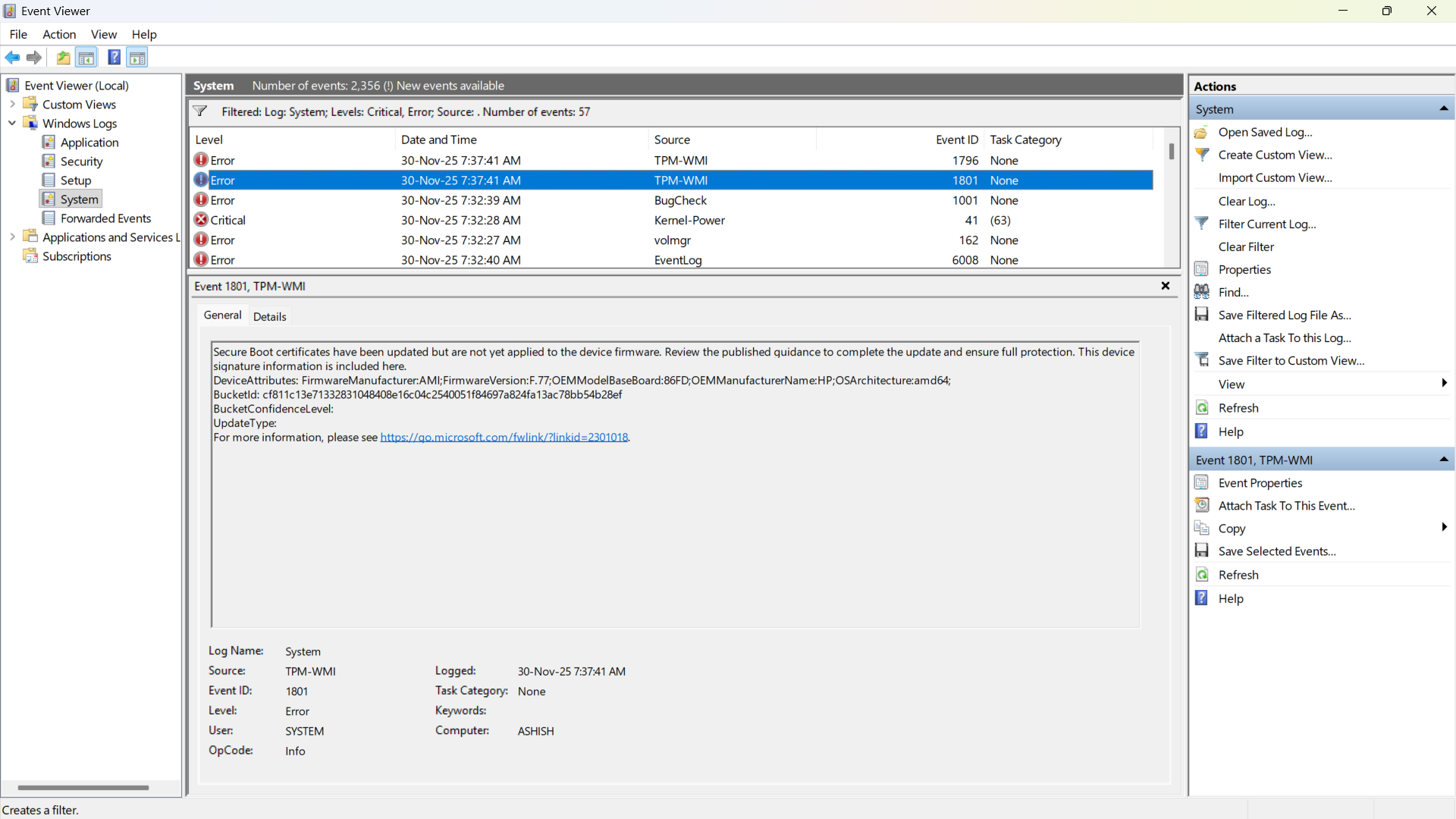Collapse the Windows Logs tree node

[12, 124]
